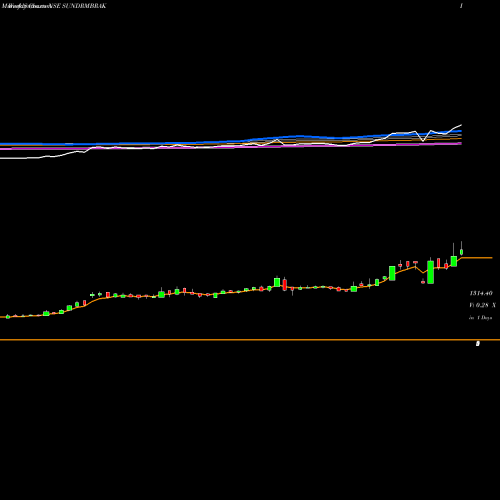Click the NSE SUNDRMBRAK chart title
Image resolution: width=500 pixels, height=500 pixels.
tap(79, 6)
